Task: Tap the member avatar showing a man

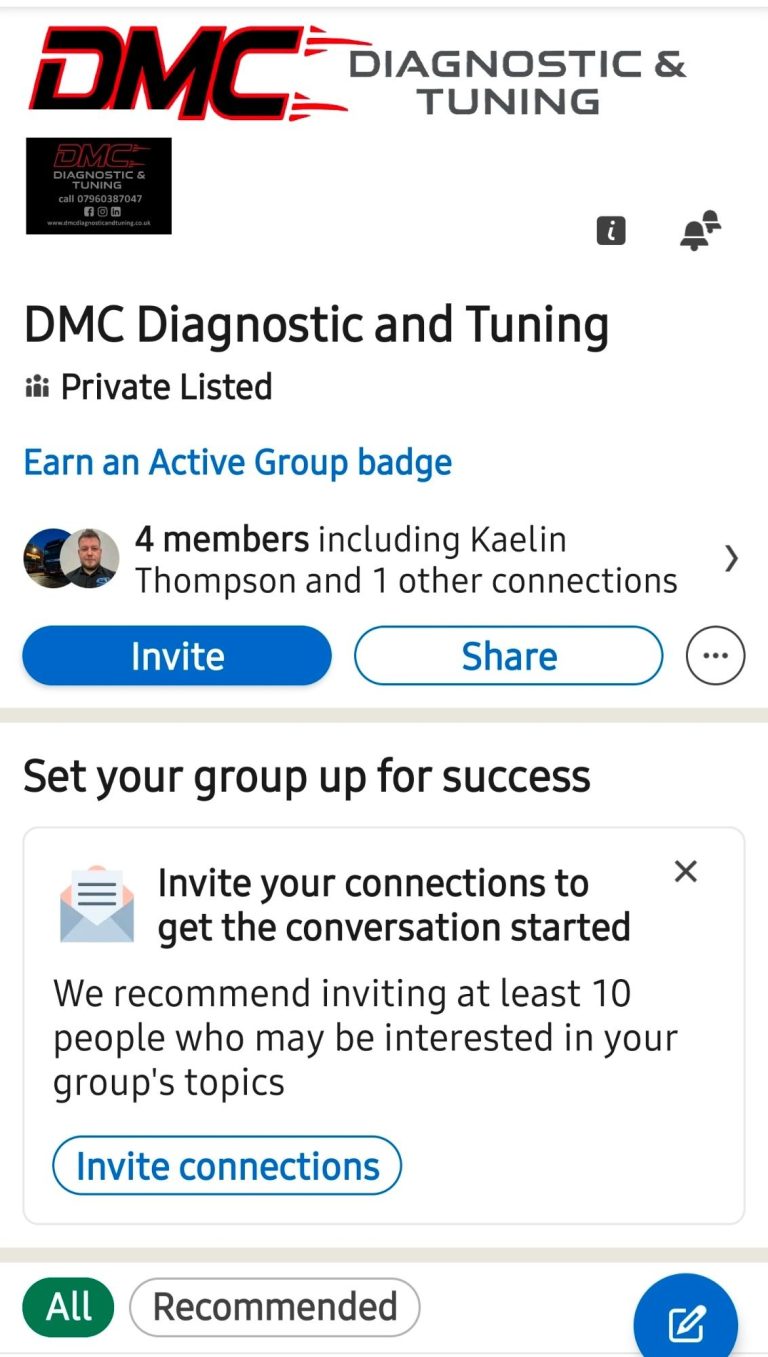Action: 90,558
